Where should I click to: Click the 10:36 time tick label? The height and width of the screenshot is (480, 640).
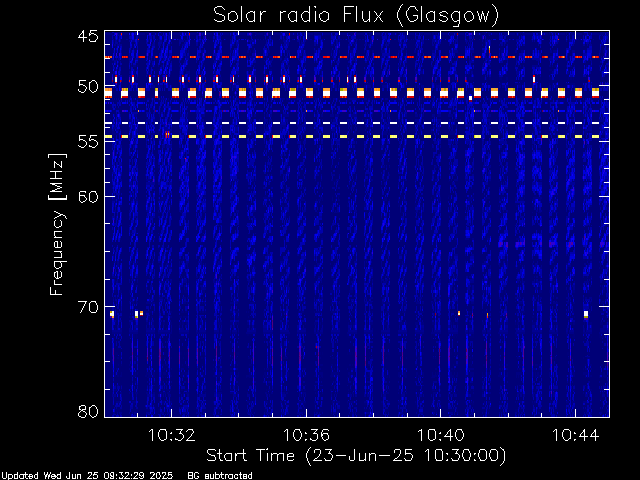pos(306,435)
